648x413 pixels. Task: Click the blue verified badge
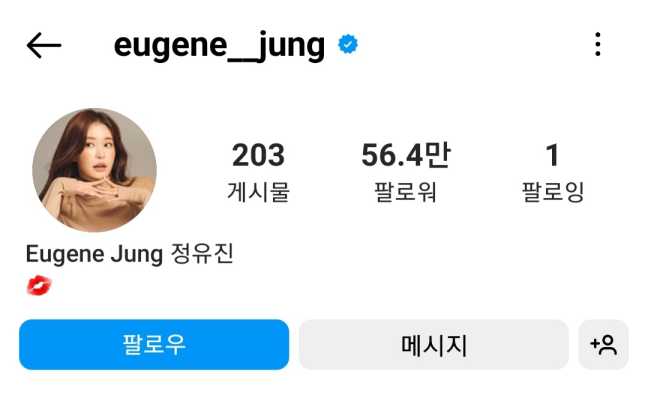[x=348, y=44]
